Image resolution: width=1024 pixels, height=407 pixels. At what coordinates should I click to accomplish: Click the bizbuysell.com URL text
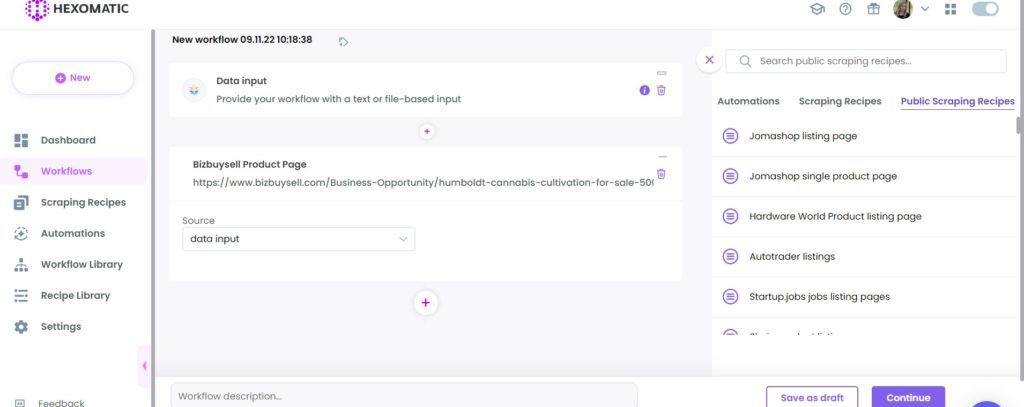click(x=423, y=183)
